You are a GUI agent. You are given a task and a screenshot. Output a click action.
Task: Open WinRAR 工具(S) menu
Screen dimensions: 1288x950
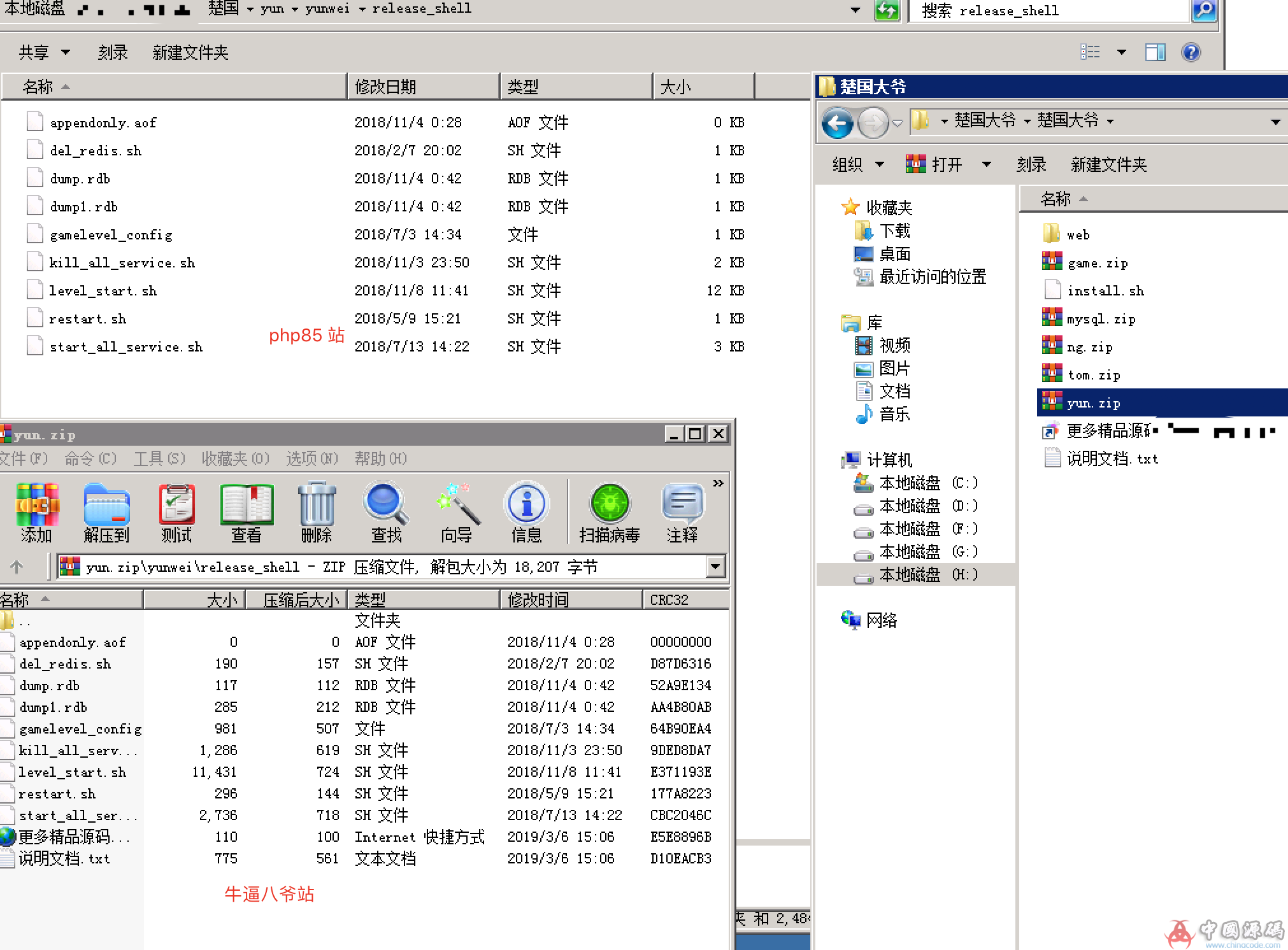tap(159, 458)
